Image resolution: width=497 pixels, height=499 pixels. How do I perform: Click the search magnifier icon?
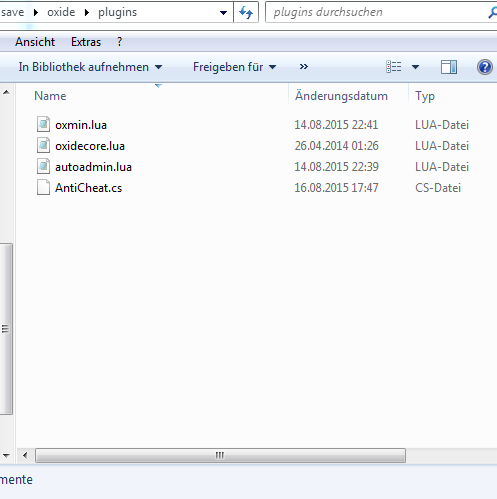pos(492,13)
